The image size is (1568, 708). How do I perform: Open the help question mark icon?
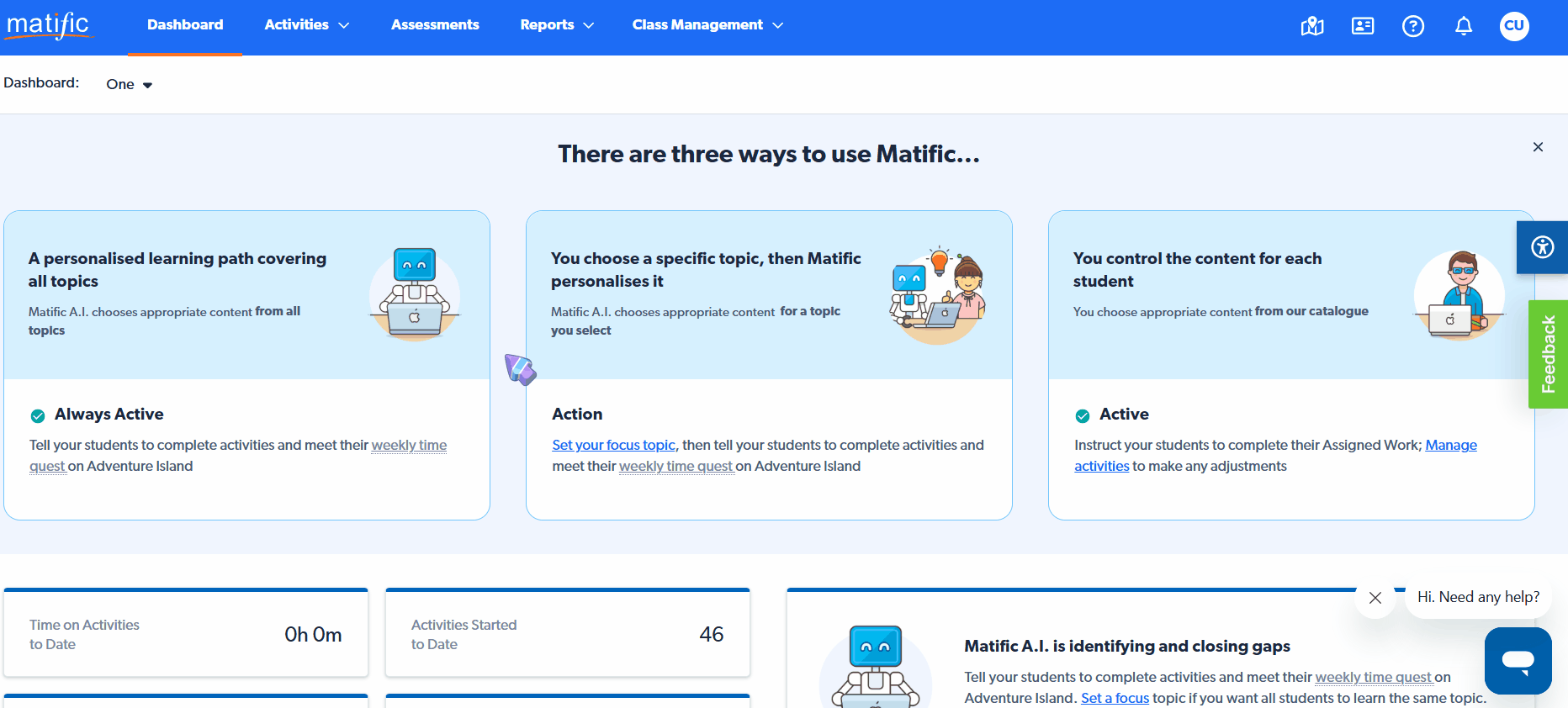1413,26
